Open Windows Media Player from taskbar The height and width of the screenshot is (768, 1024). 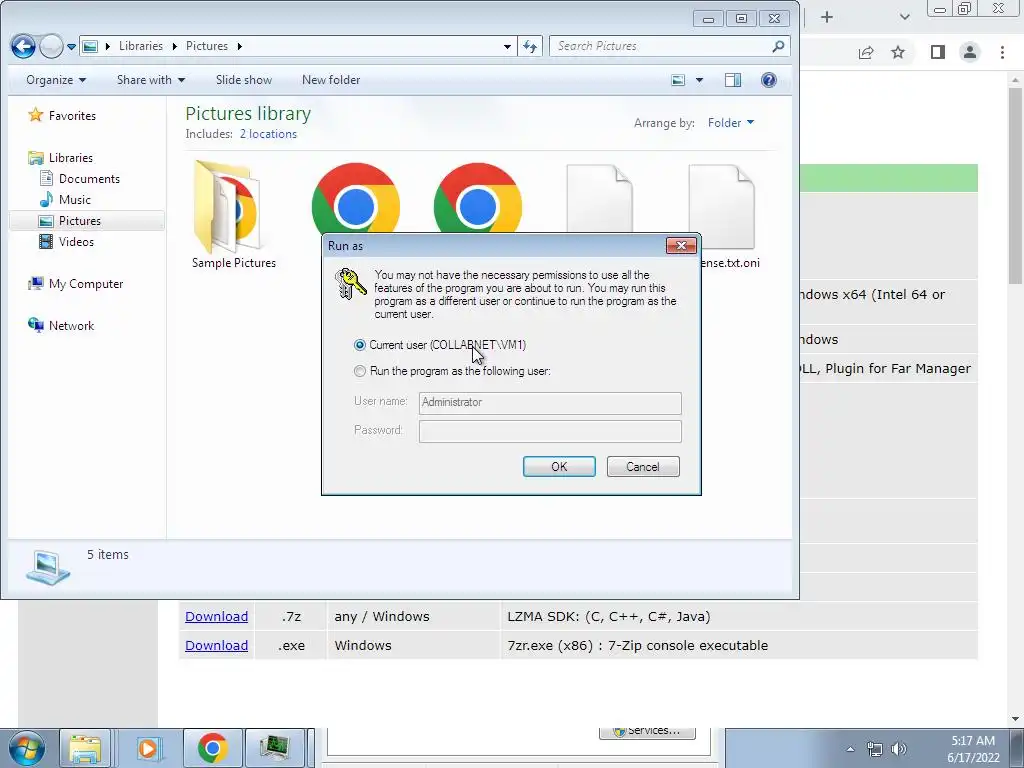tap(149, 748)
